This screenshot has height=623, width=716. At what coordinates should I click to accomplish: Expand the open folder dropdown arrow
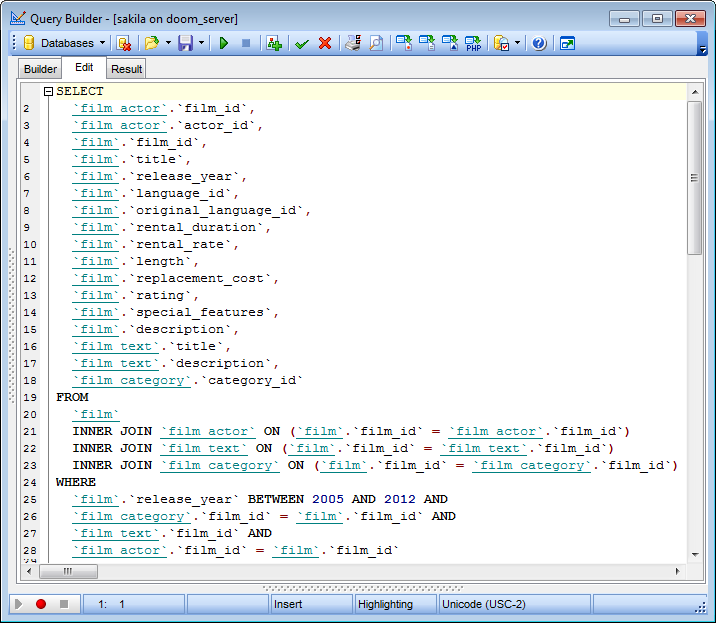click(168, 43)
